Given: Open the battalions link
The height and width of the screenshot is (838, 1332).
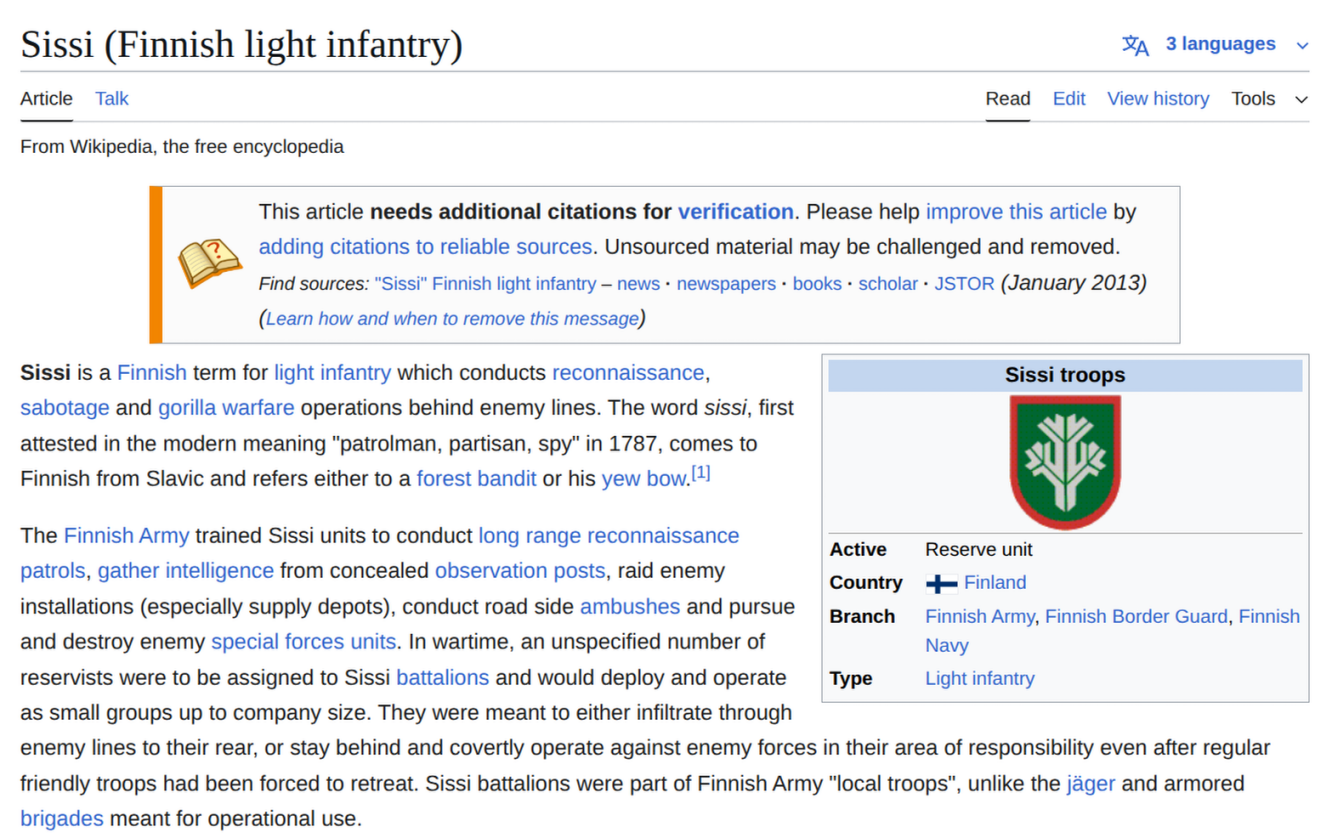Looking at the screenshot, I should pyautogui.click(x=443, y=678).
